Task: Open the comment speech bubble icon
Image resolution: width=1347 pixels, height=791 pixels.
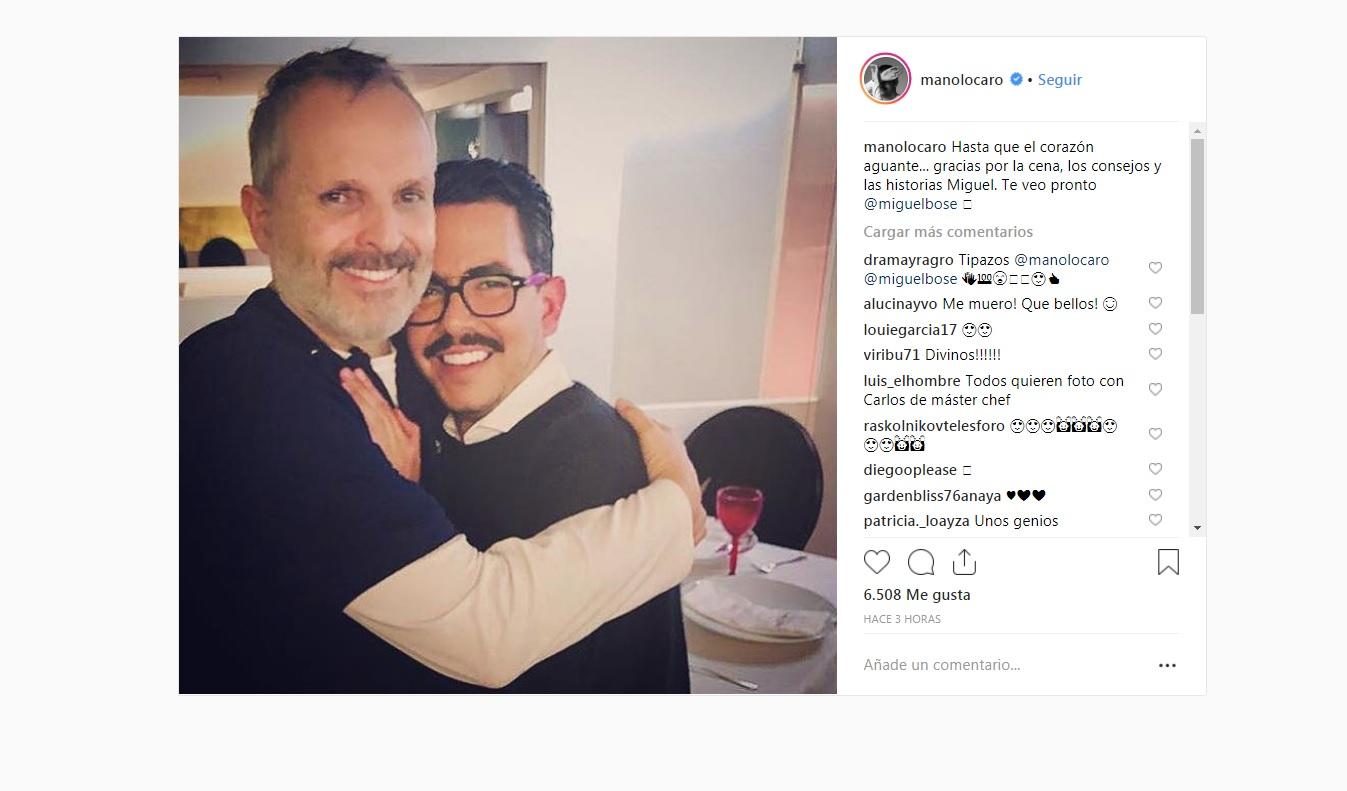Action: [921, 562]
